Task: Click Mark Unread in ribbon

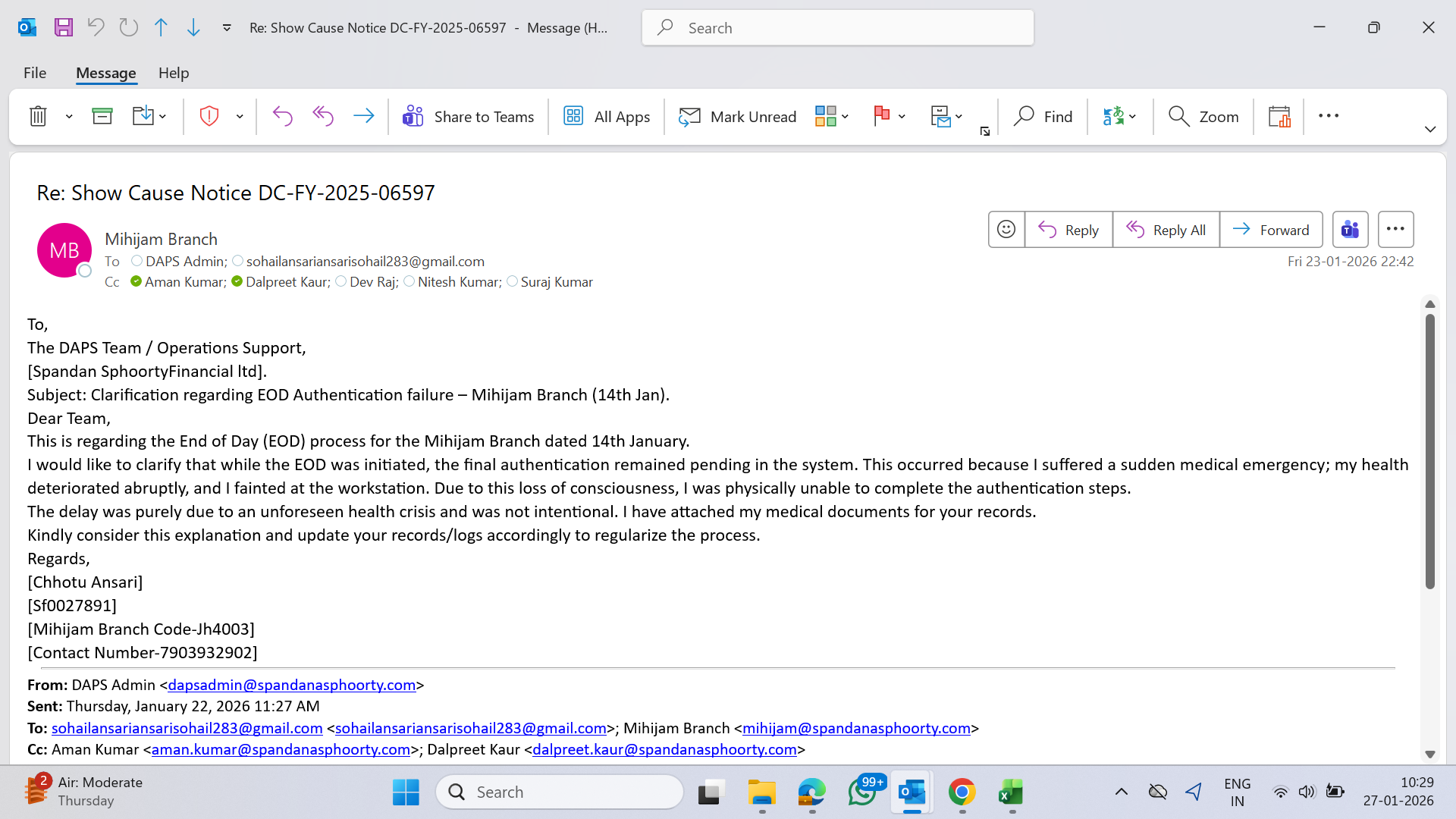Action: (x=738, y=116)
